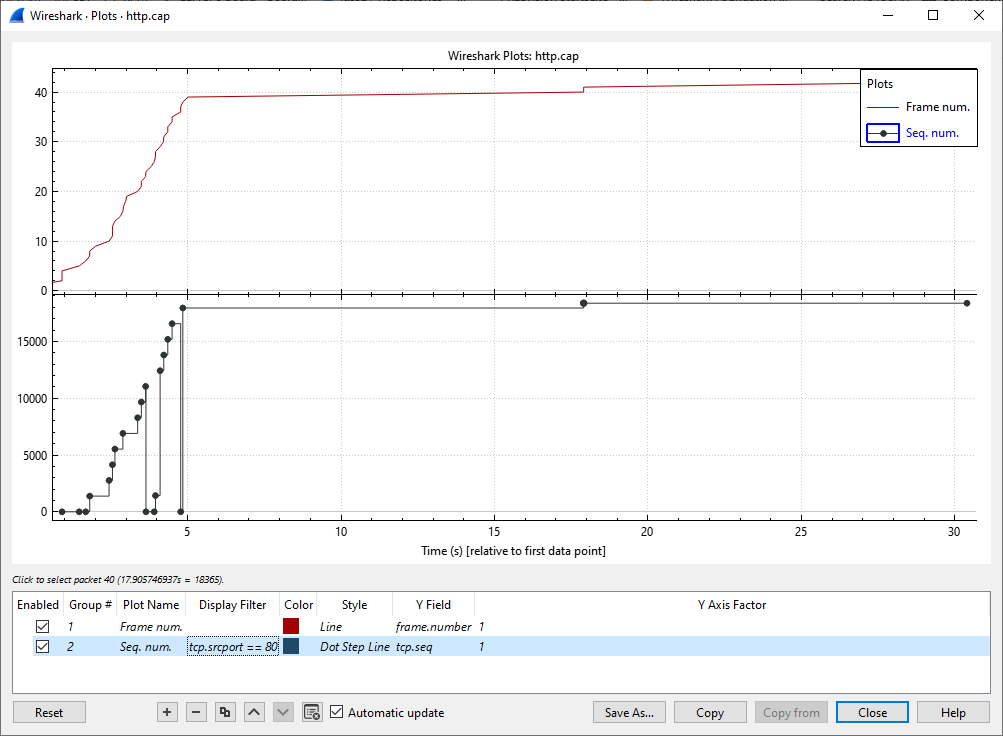Open the Line style cell for Frame num.
The image size is (1003, 736).
[331, 626]
